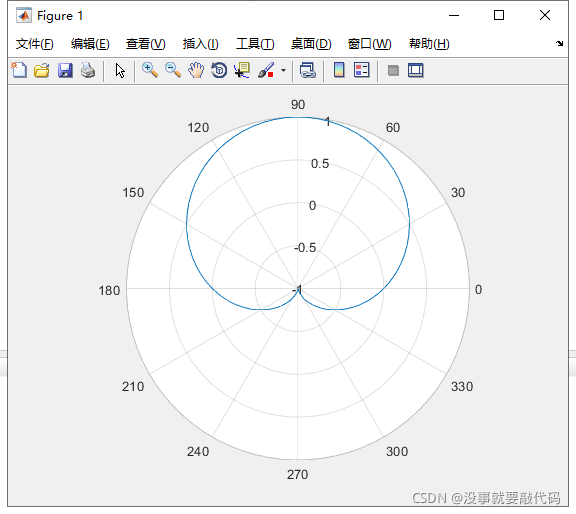576x514 pixels.
Task: Open the 插入(I) menu
Action: [x=201, y=44]
